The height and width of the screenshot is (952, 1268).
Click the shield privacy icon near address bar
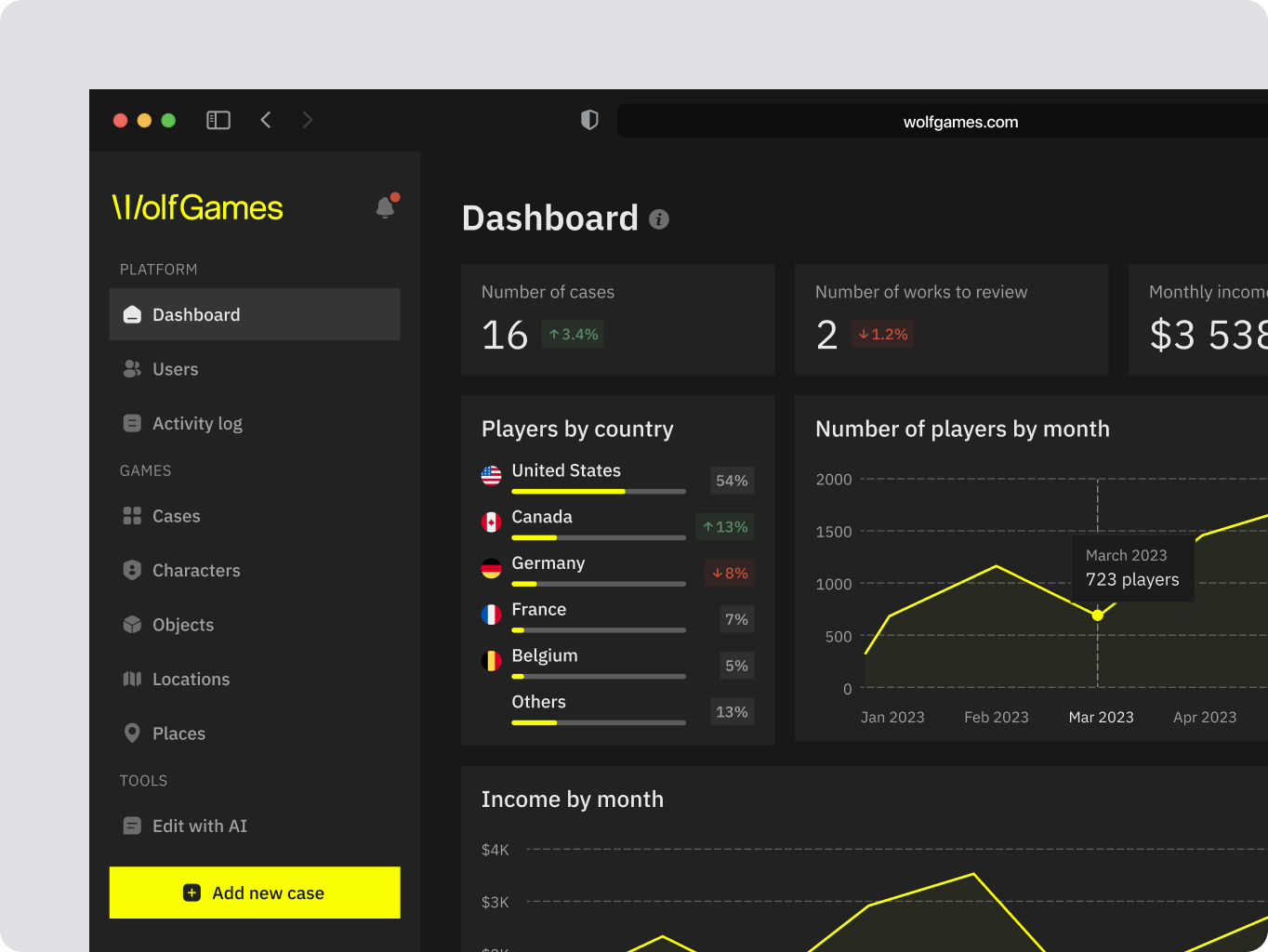coord(588,120)
